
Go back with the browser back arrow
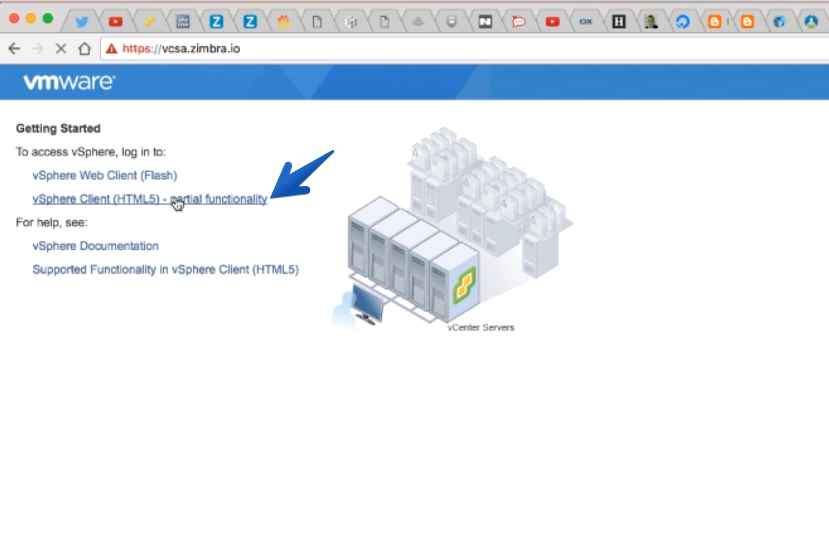(x=14, y=49)
